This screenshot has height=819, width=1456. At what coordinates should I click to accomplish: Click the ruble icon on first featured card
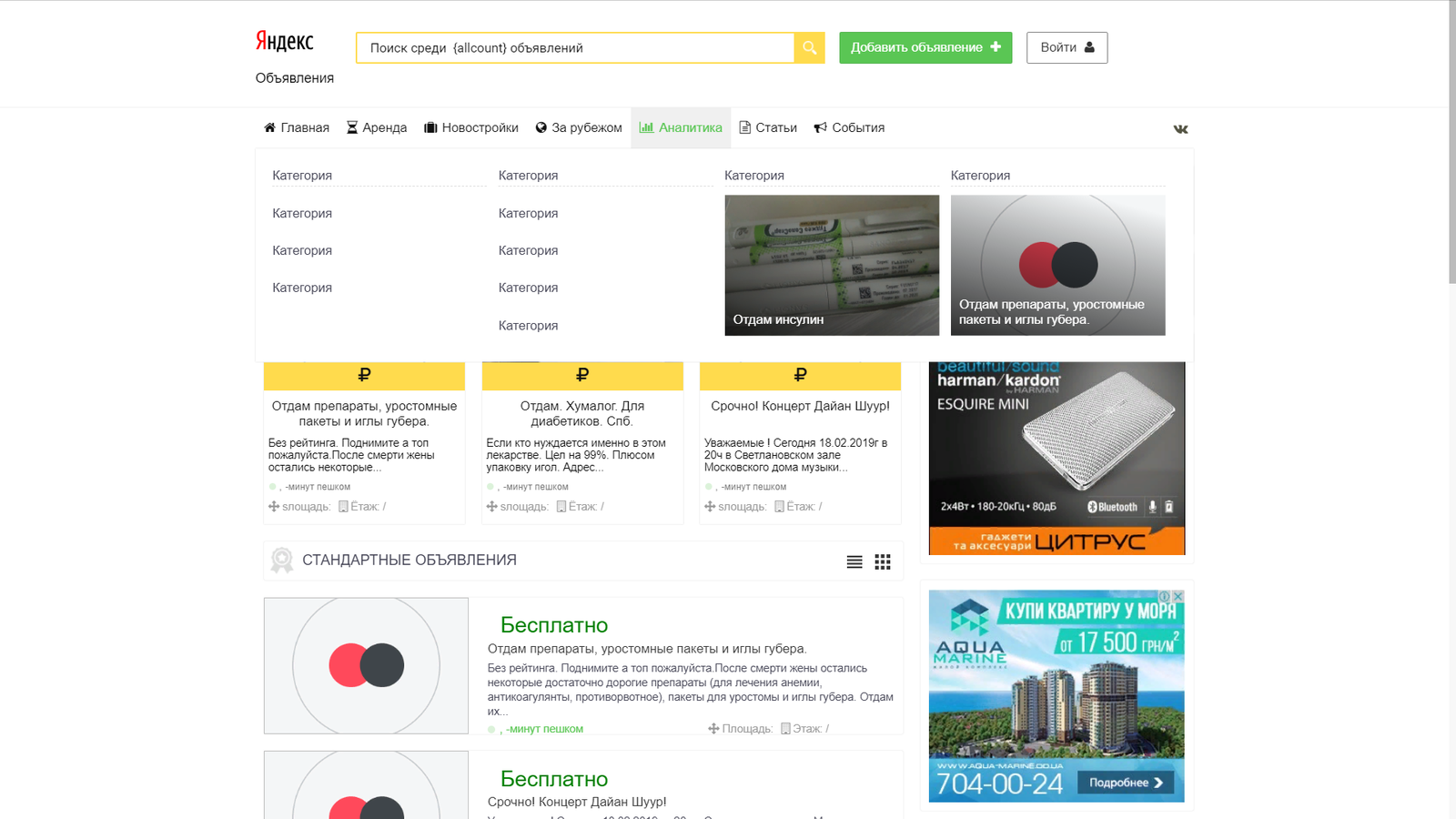(x=364, y=375)
